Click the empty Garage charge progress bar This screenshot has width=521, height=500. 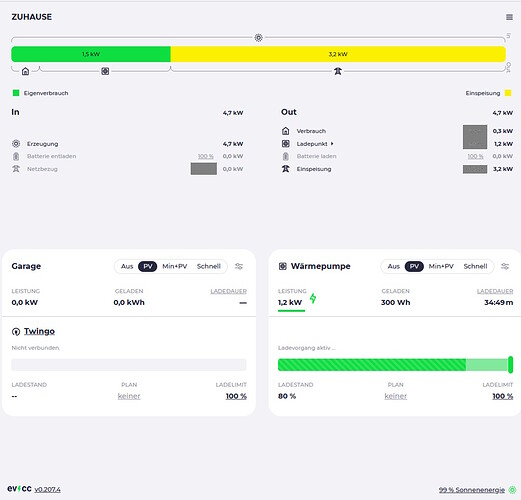click(x=129, y=365)
